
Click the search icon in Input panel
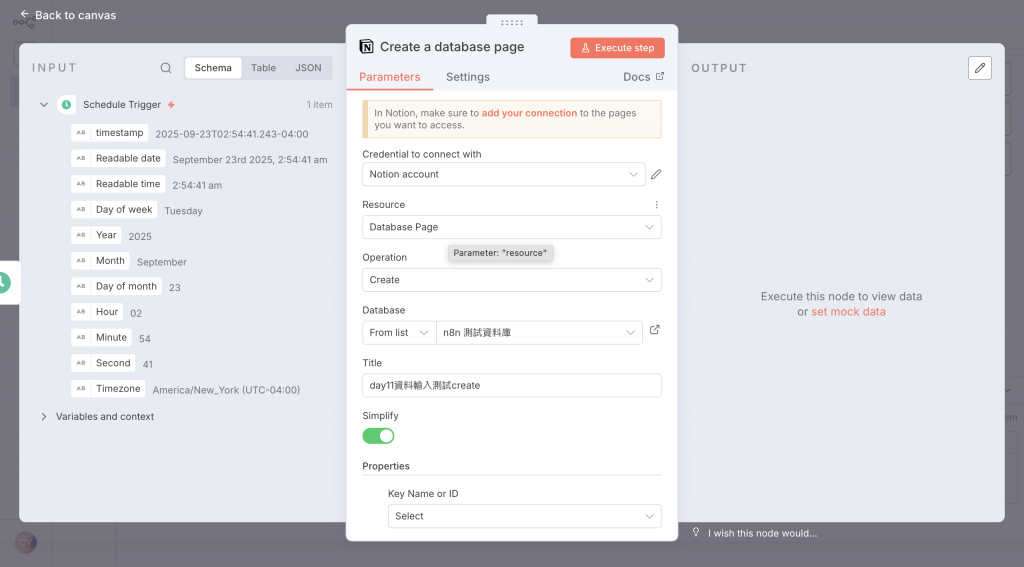coord(166,68)
